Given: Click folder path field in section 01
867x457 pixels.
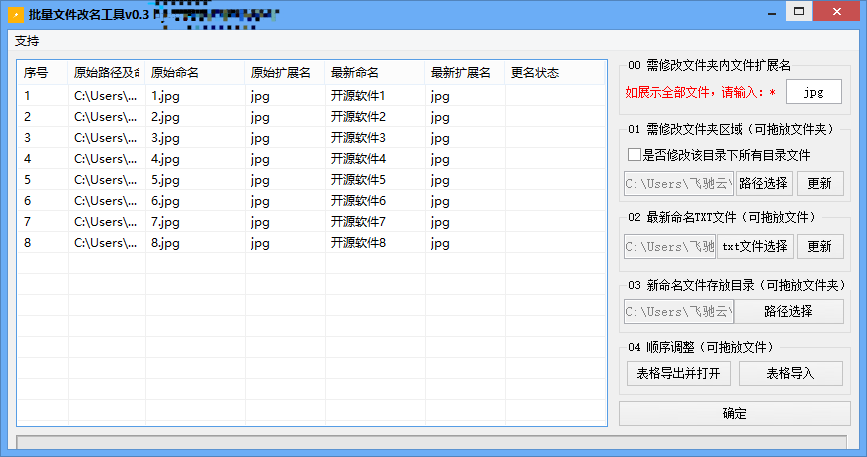Looking at the screenshot, I should pos(679,183).
